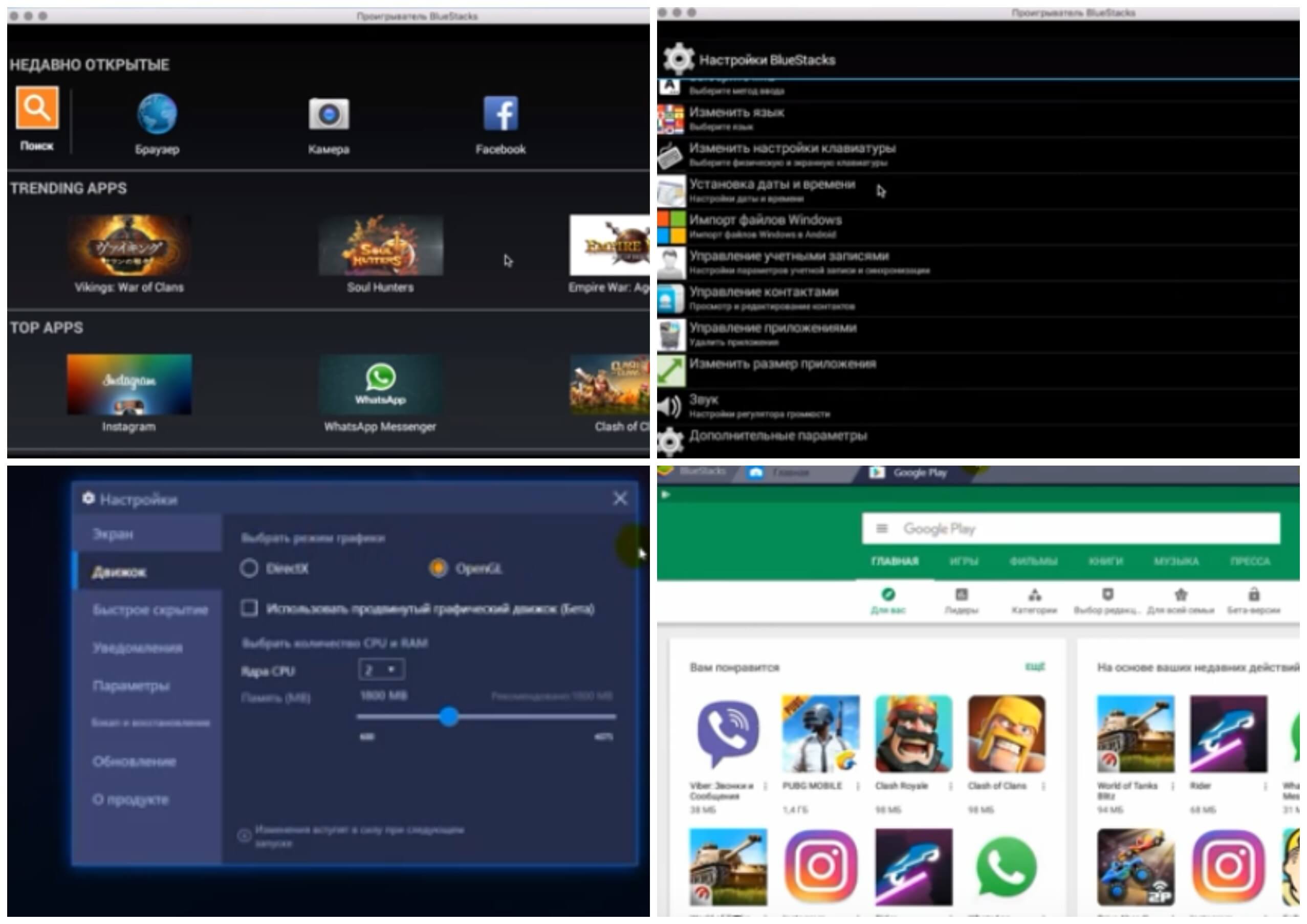Switch to the МУЗЫКА tab

tap(1176, 561)
